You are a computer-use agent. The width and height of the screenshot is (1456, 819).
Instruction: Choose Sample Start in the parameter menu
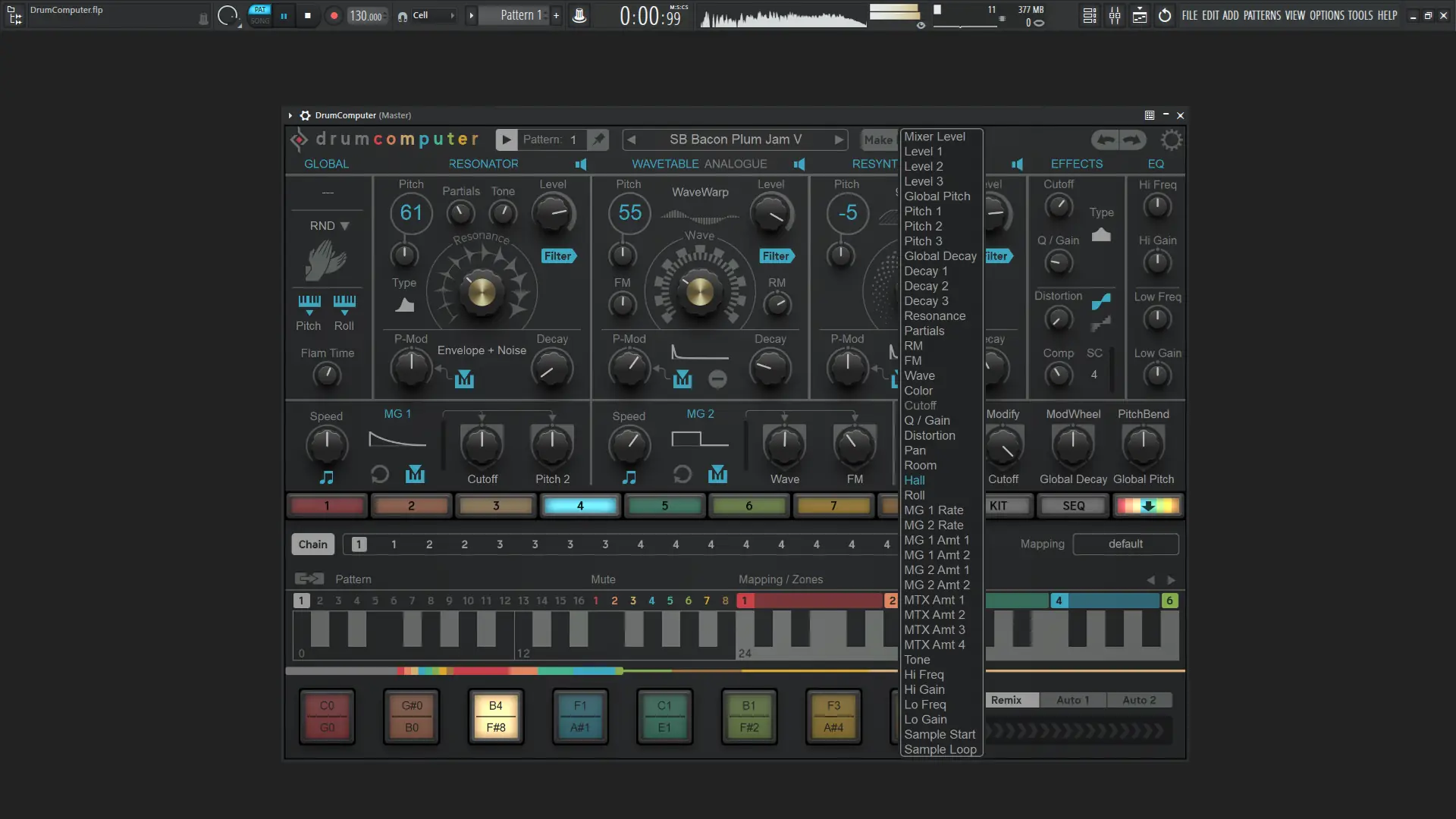coord(940,734)
